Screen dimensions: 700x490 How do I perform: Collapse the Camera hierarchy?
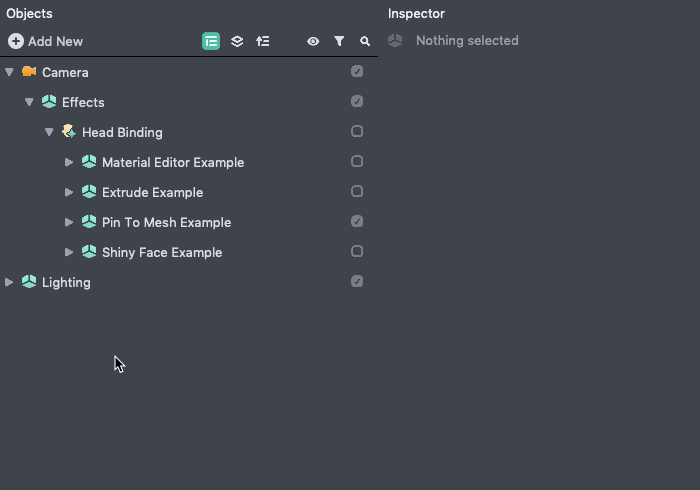(x=9, y=72)
